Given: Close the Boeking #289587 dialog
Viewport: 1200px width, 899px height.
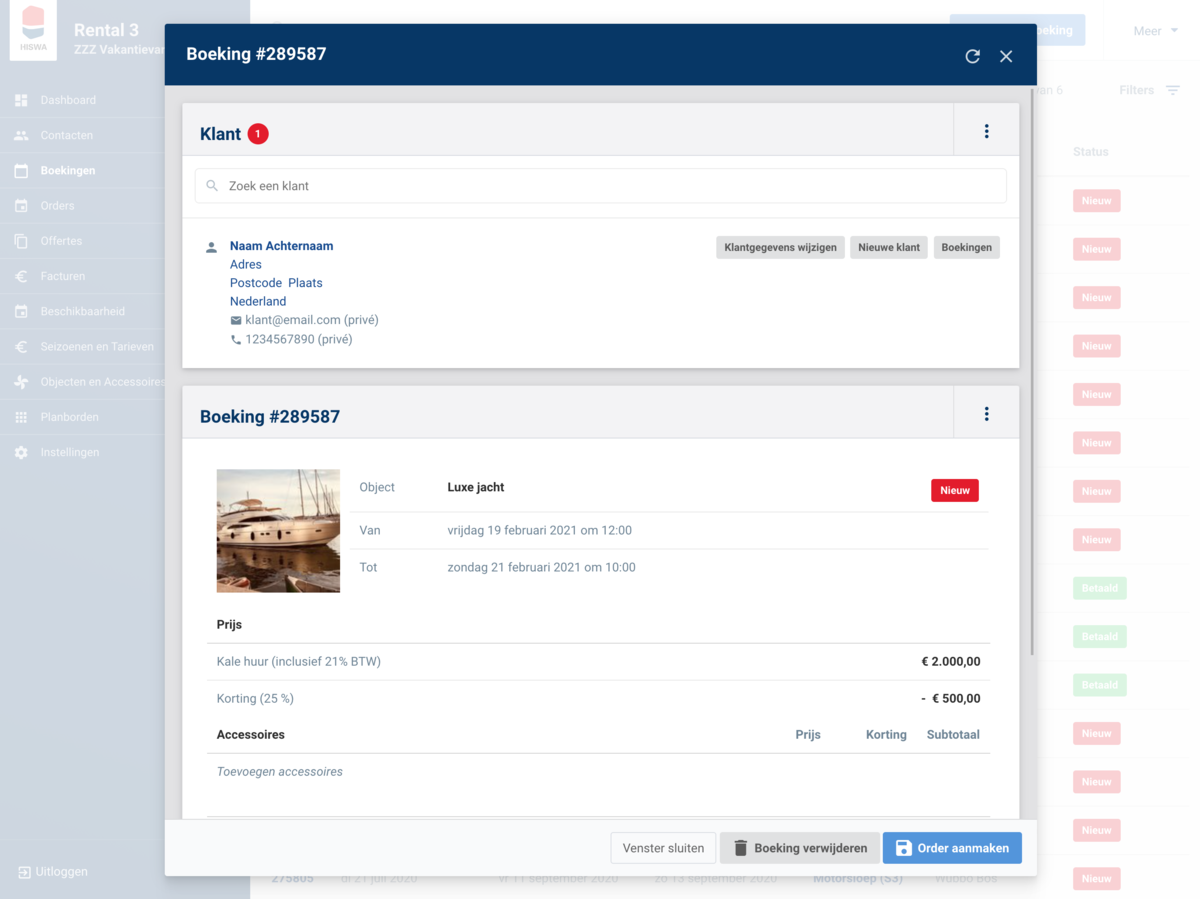Looking at the screenshot, I should 1006,56.
